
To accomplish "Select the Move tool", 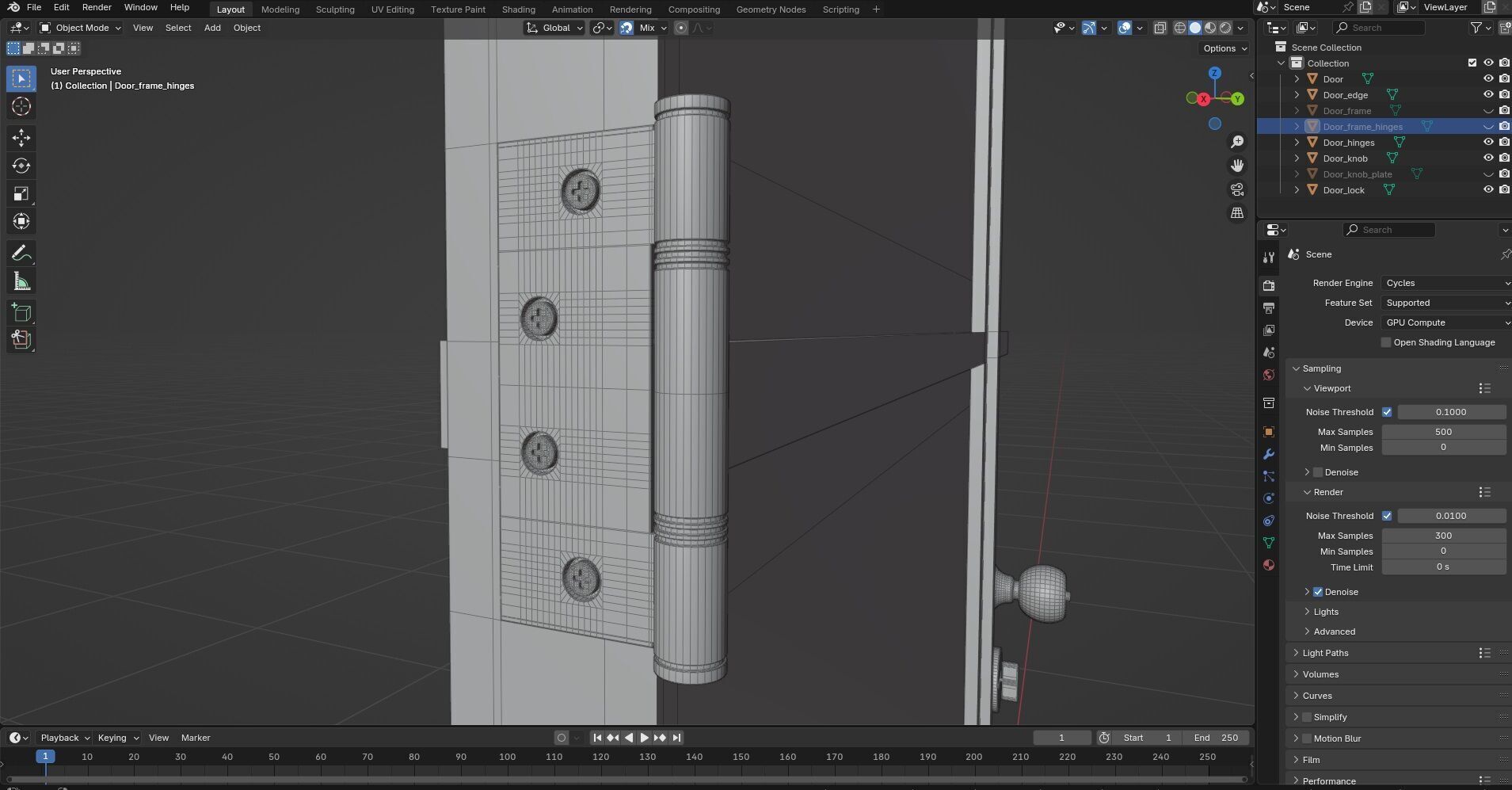I will (21, 138).
